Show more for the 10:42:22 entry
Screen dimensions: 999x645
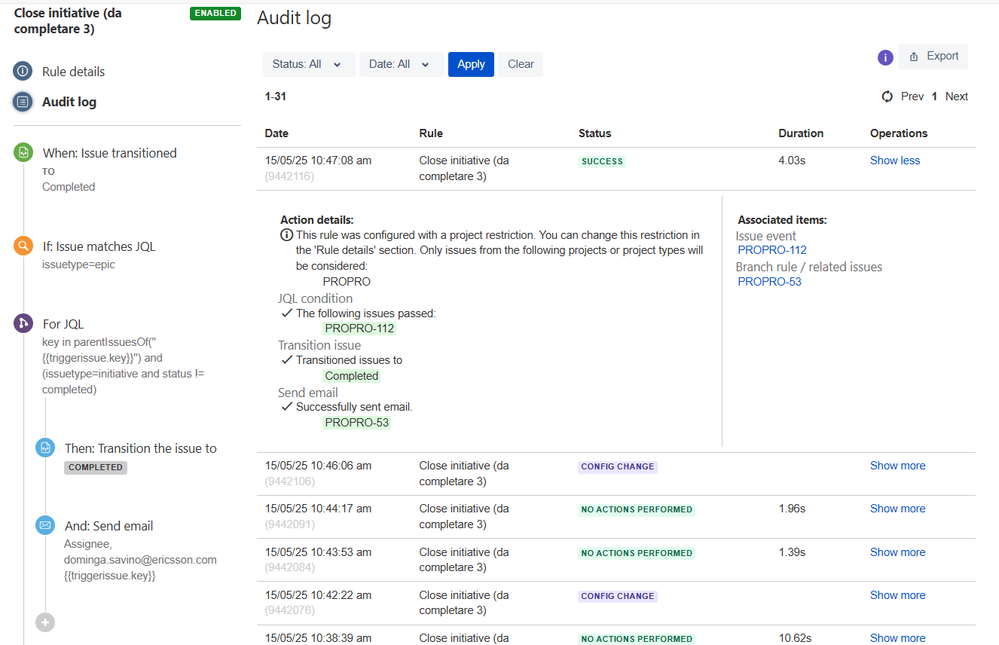pos(897,595)
